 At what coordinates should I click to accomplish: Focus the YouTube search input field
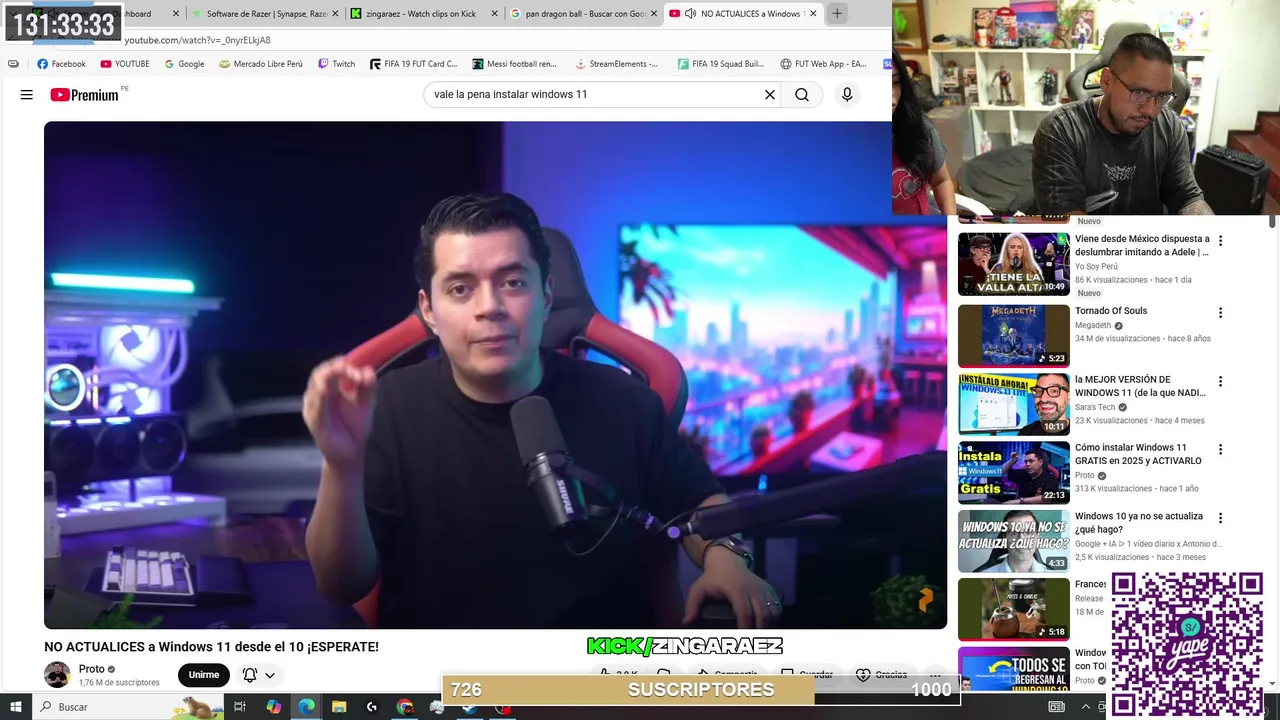click(594, 95)
